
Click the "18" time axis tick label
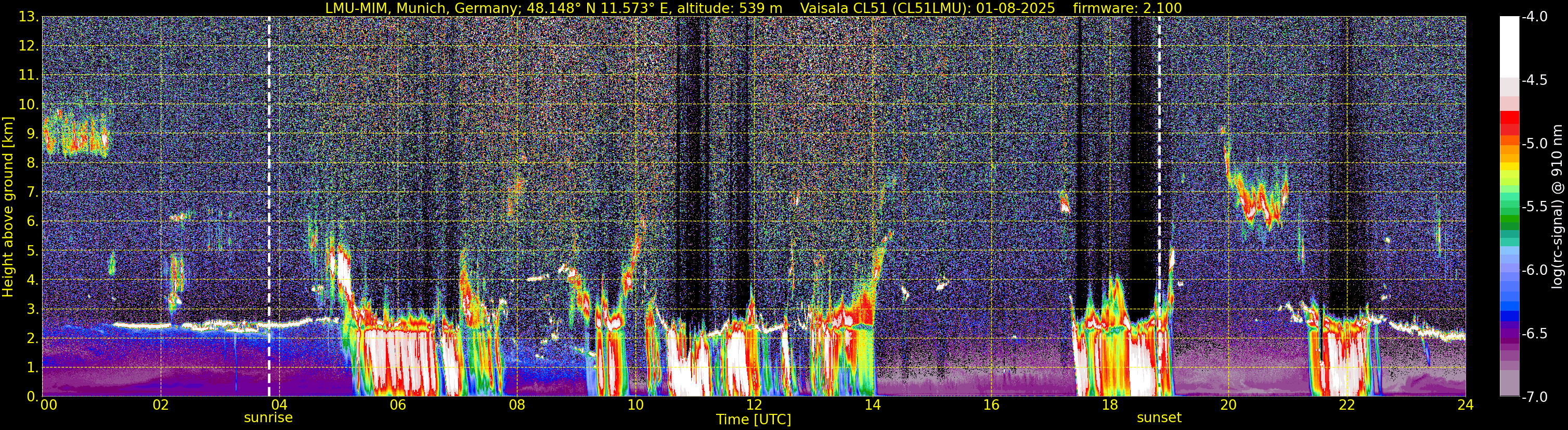pyautogui.click(x=1110, y=405)
